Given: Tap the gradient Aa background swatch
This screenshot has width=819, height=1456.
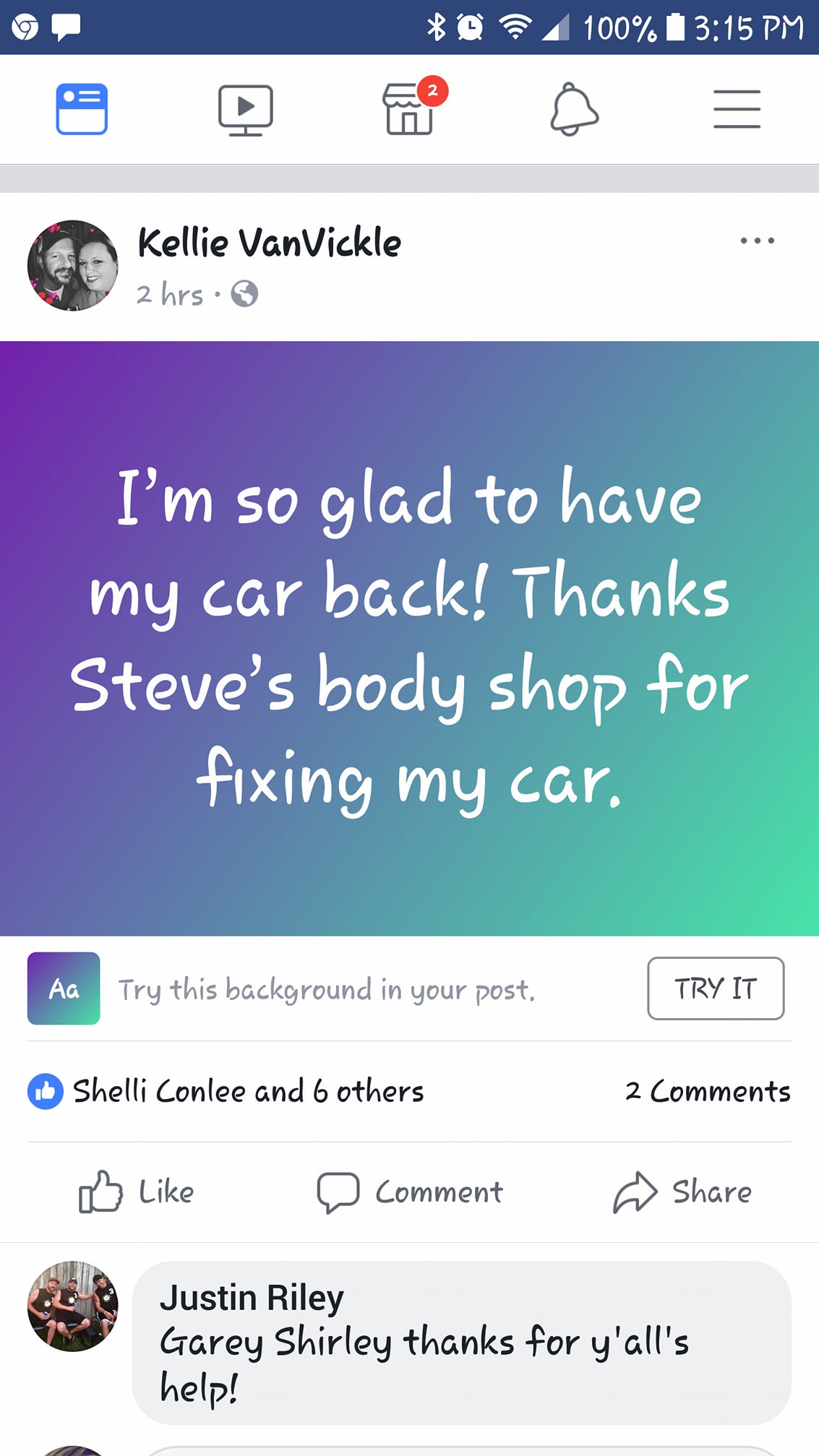Looking at the screenshot, I should (64, 988).
